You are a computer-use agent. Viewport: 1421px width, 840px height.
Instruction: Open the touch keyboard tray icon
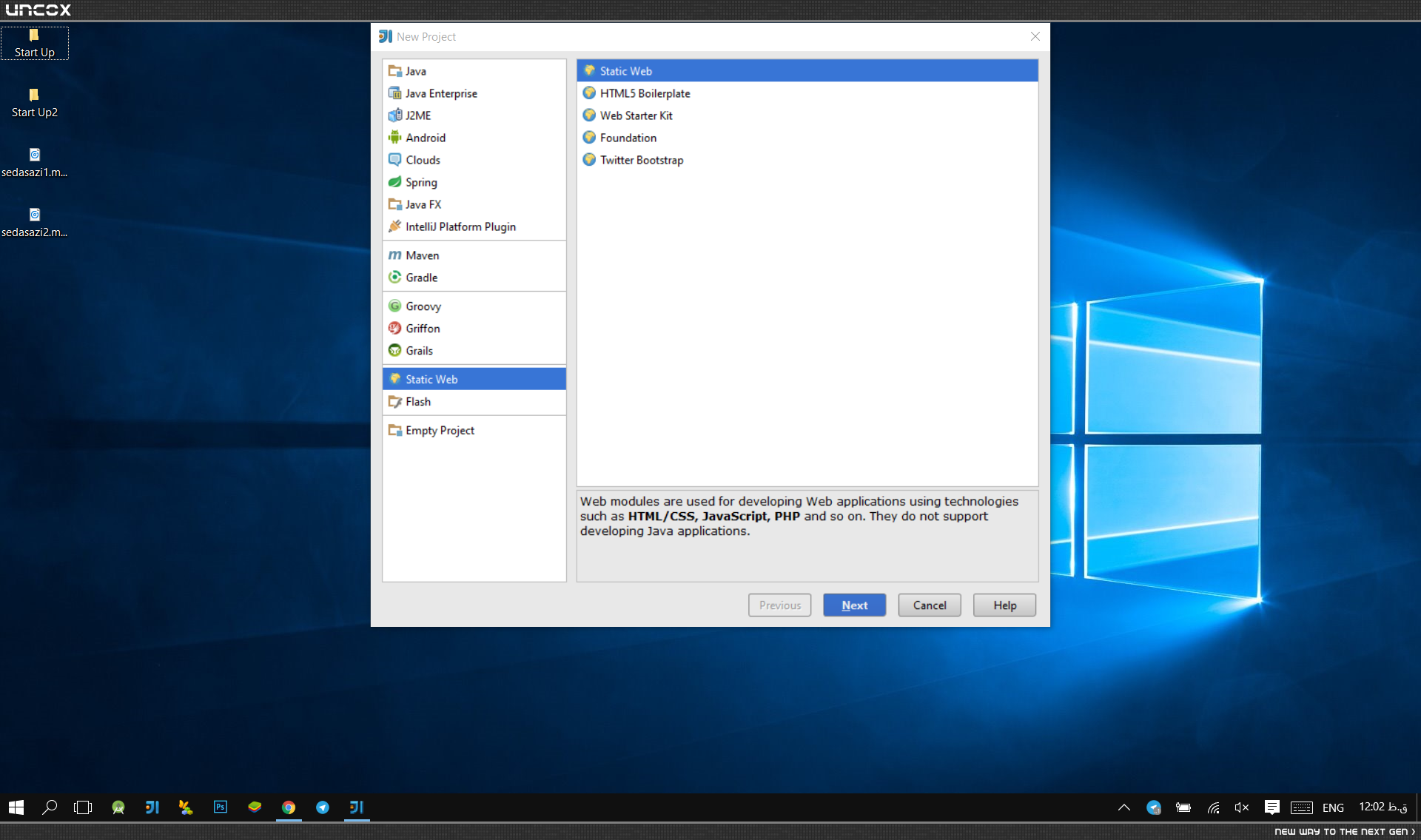(x=1301, y=807)
